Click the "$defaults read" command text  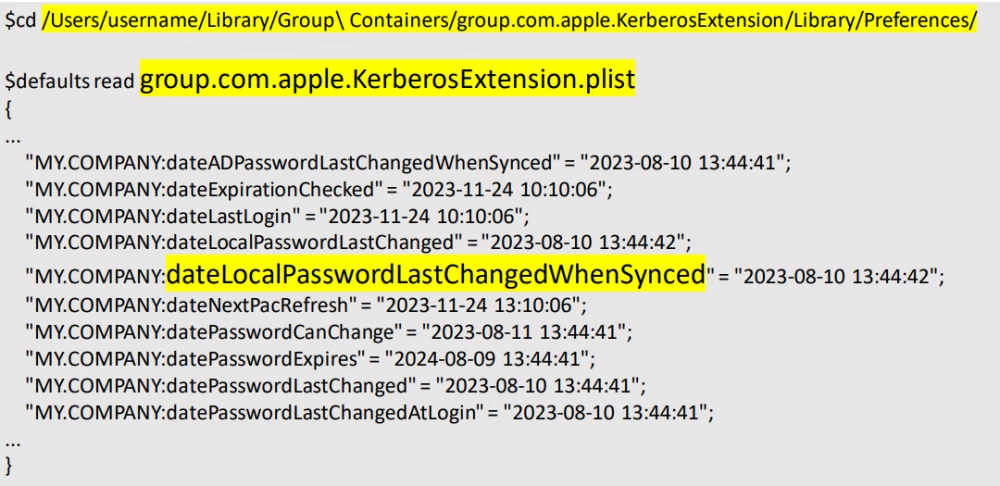69,81
